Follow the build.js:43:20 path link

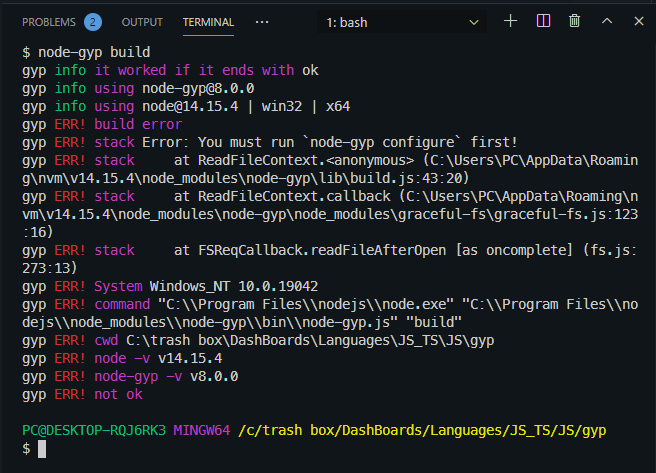(409, 179)
